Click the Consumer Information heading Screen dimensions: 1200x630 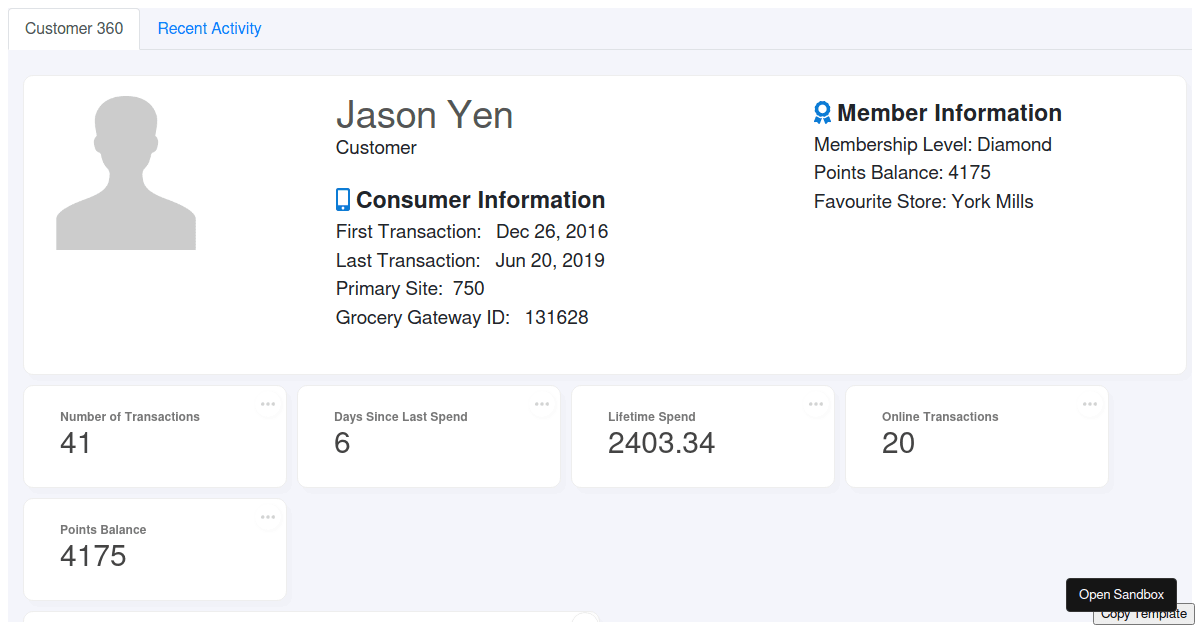pos(481,200)
